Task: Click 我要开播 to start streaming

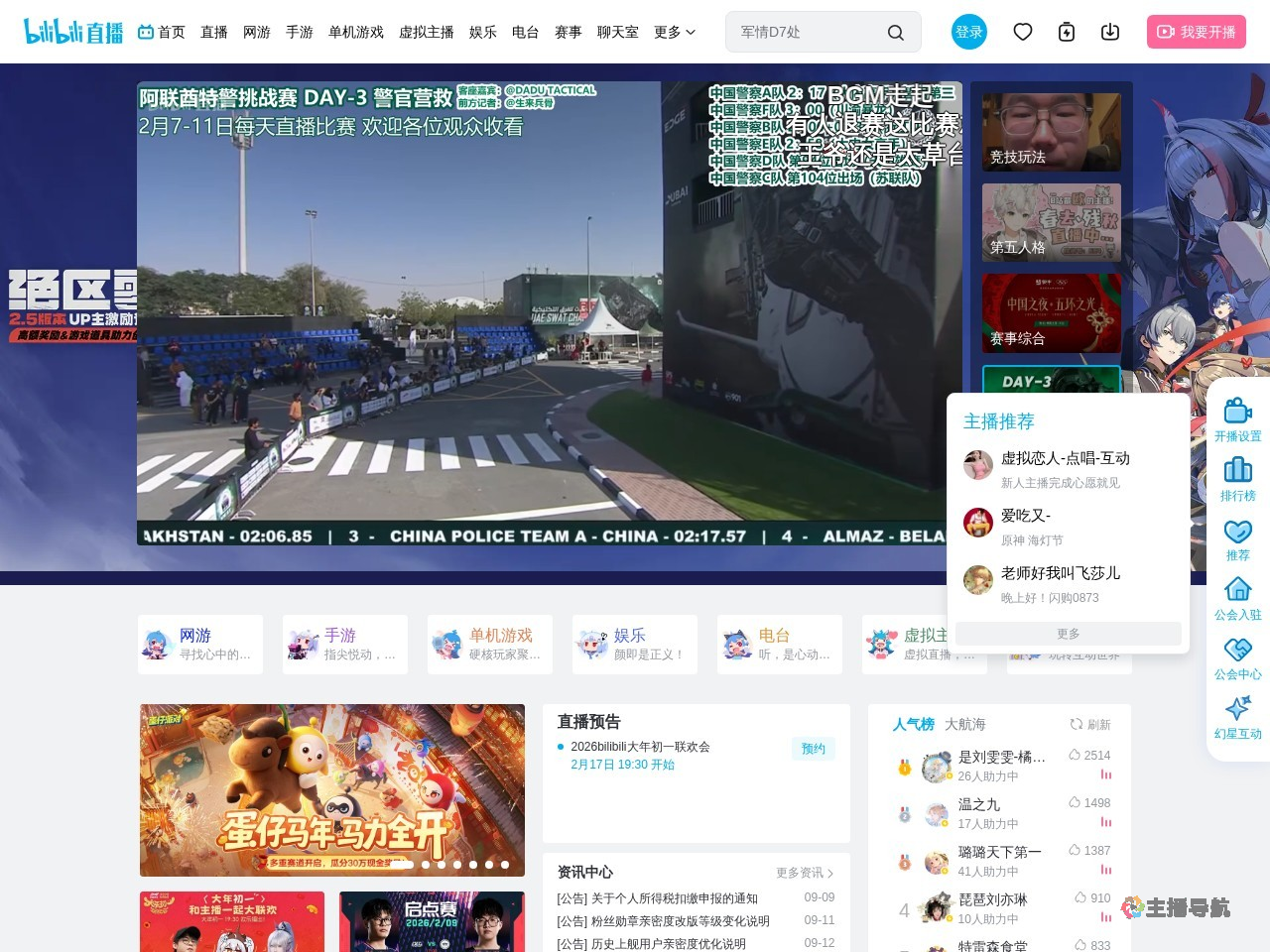Action: click(x=1197, y=32)
